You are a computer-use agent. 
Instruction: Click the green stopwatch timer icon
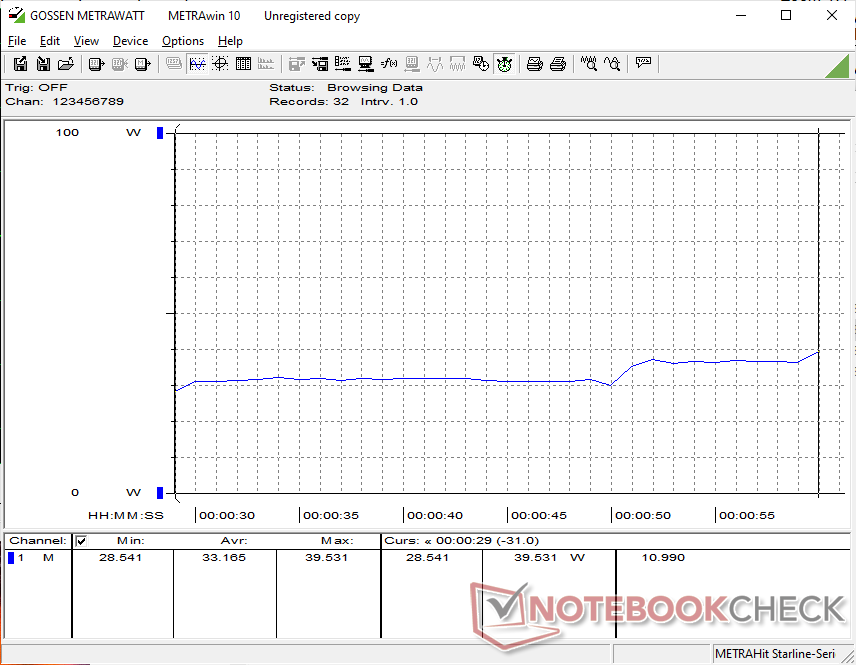pos(505,64)
